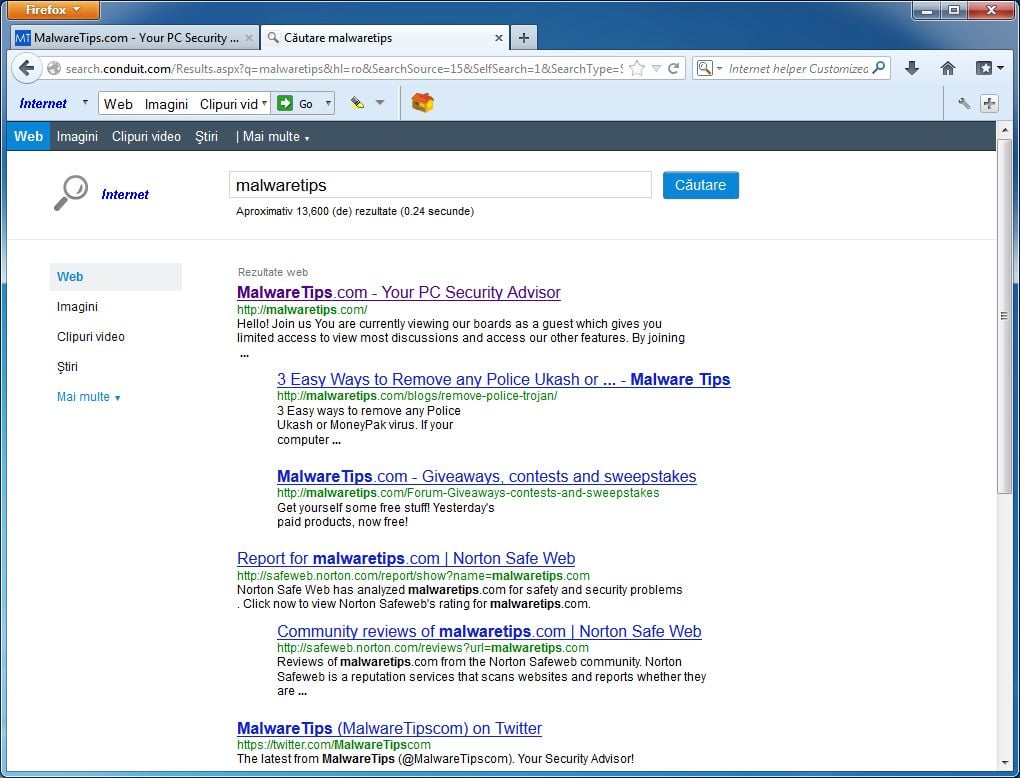This screenshot has height=778, width=1020.
Task: Select Clipuri video in dark navigation bar
Action: (x=146, y=137)
